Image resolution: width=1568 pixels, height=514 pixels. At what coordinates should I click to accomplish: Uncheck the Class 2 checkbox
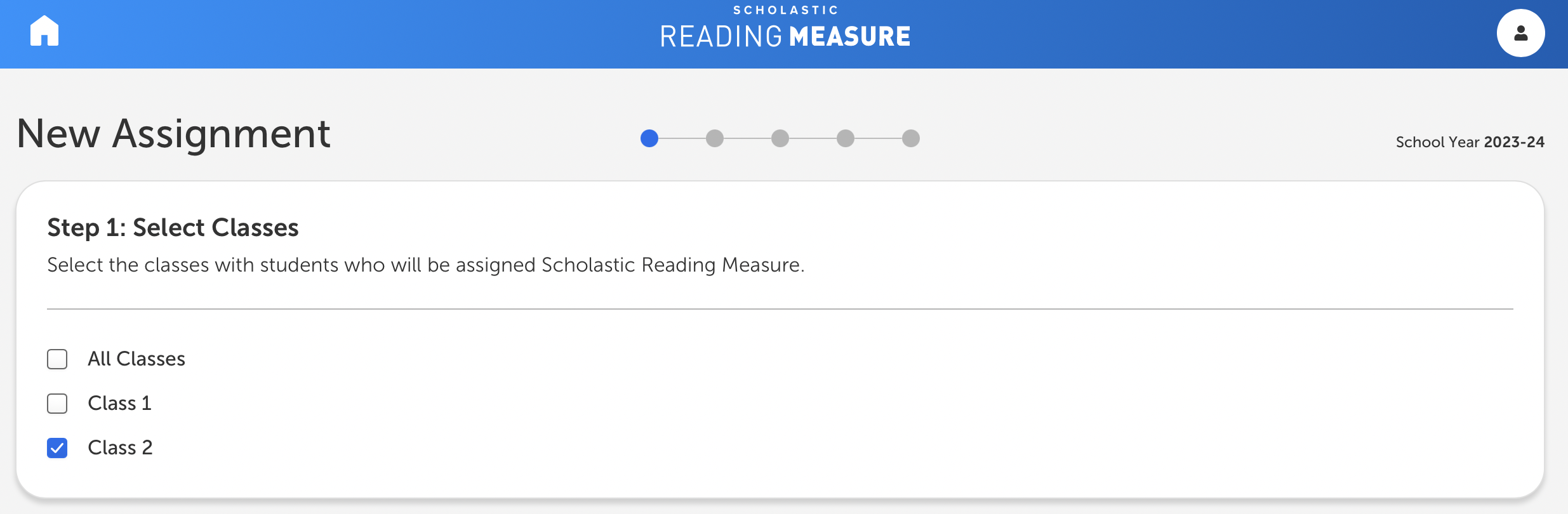(x=57, y=448)
